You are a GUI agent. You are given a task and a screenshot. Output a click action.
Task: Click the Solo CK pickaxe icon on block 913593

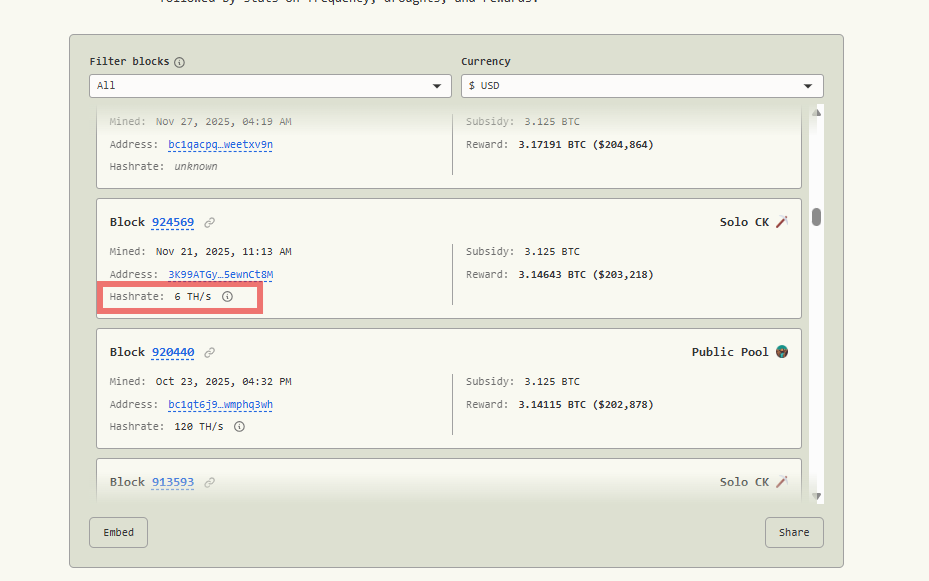click(x=782, y=482)
